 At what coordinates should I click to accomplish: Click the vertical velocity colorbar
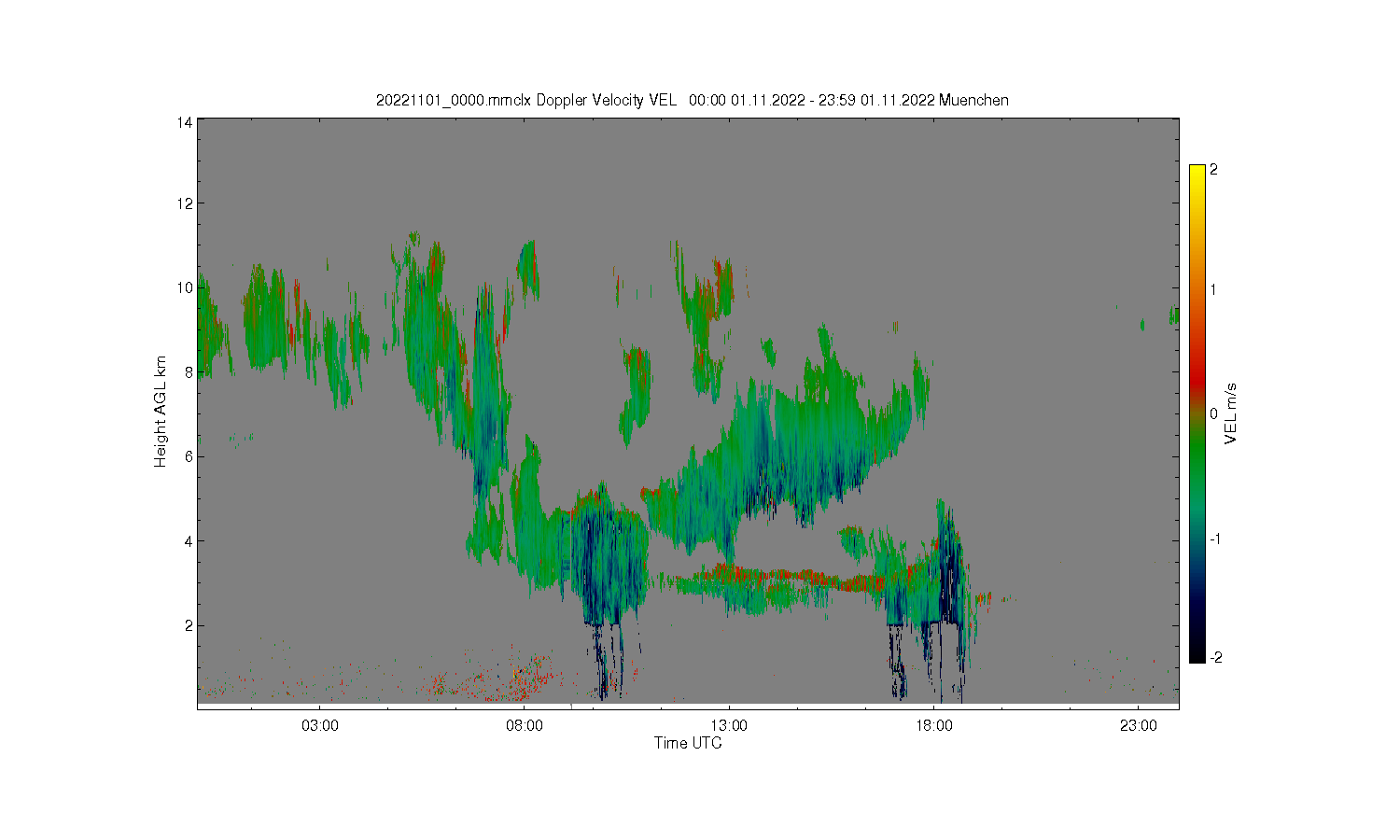[x=1197, y=413]
